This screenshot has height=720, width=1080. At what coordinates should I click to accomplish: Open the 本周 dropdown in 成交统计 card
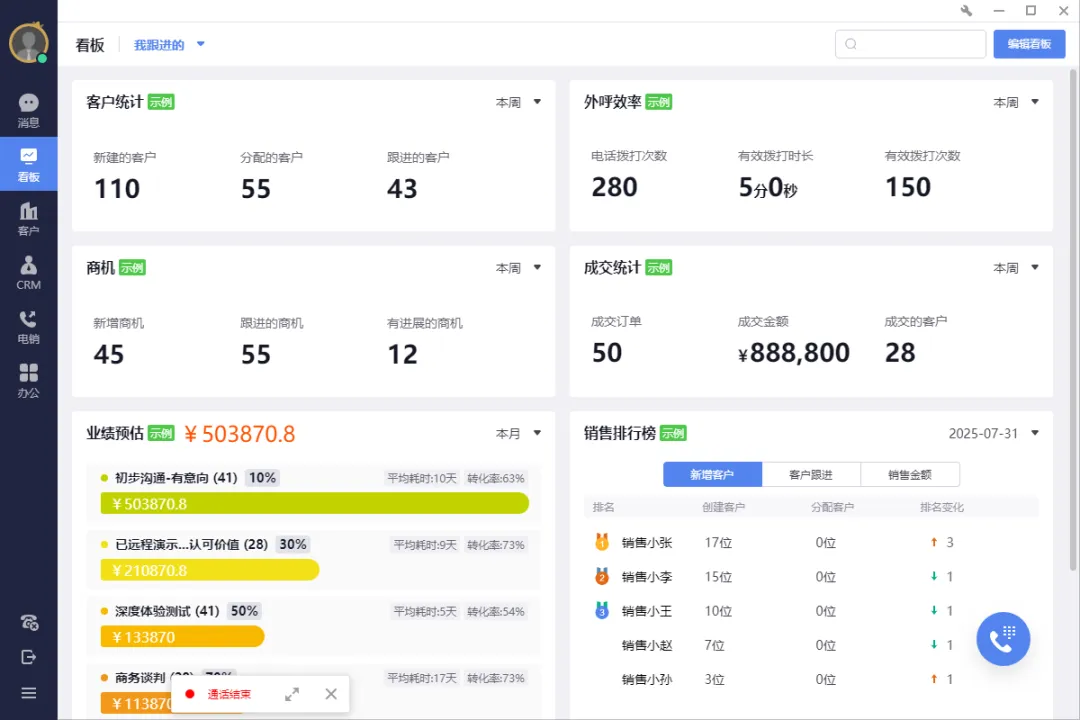[x=1016, y=268]
